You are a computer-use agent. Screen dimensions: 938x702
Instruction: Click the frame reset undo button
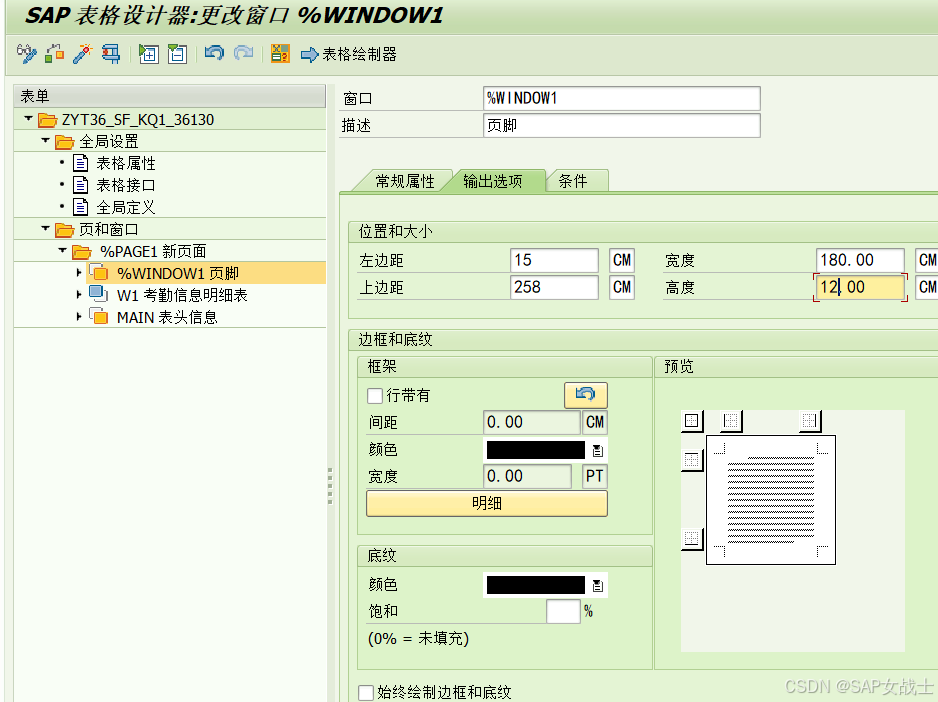pos(586,395)
